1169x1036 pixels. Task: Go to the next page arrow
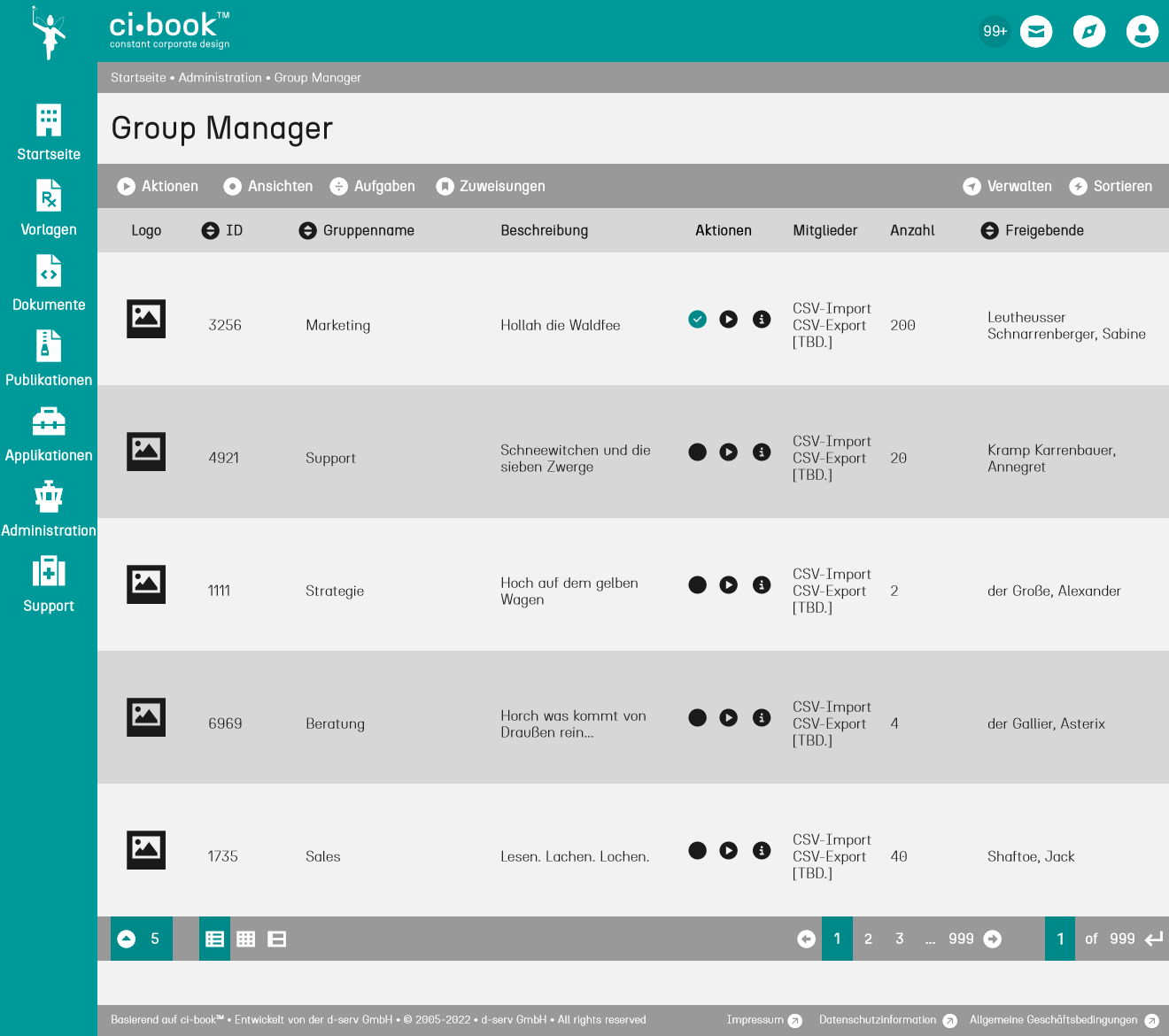993,939
